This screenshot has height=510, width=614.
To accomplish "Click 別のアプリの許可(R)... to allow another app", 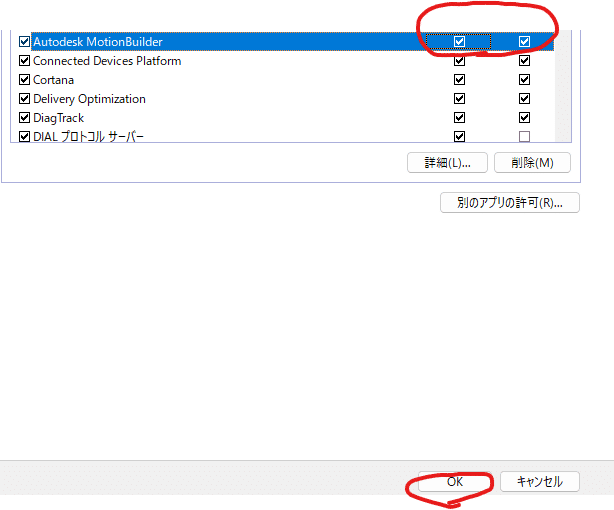I will point(509,203).
